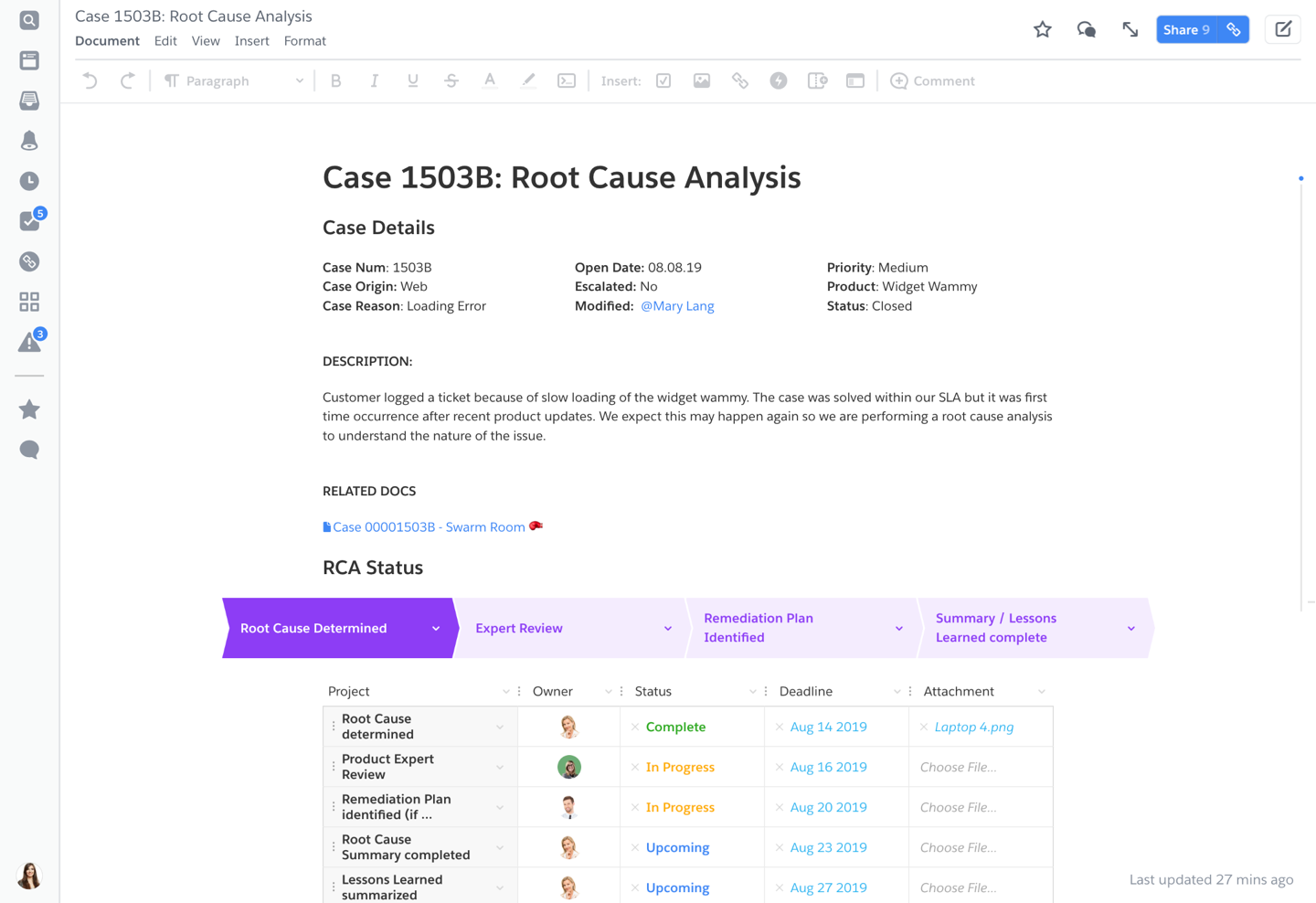1316x903 pixels.
Task: Select the highlighter color tool
Action: (x=528, y=80)
